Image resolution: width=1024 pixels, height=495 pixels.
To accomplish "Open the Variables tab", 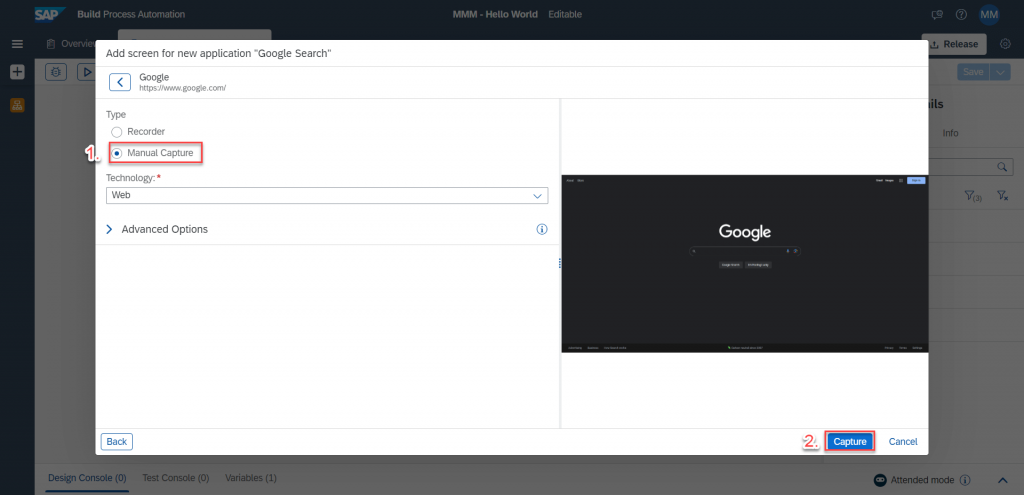I will pos(251,478).
